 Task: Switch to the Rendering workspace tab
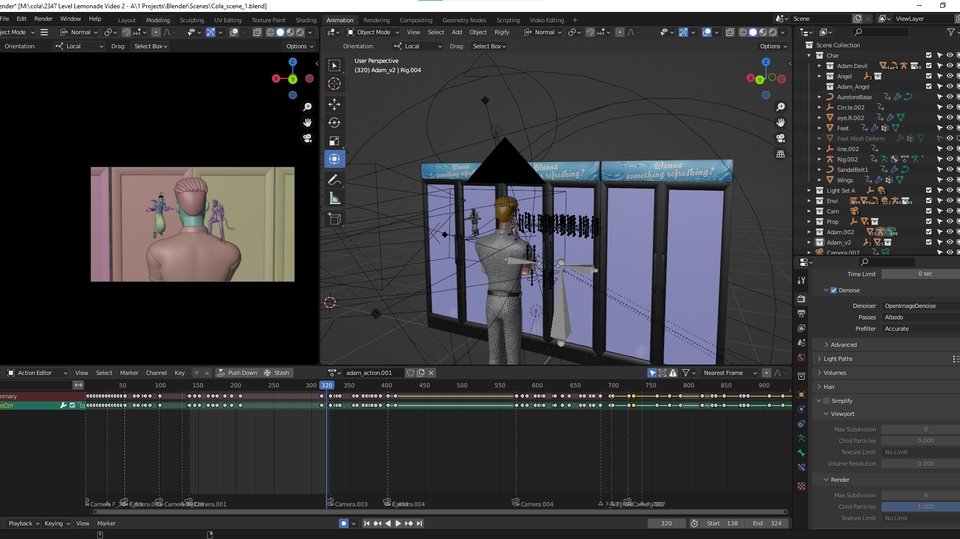point(377,20)
